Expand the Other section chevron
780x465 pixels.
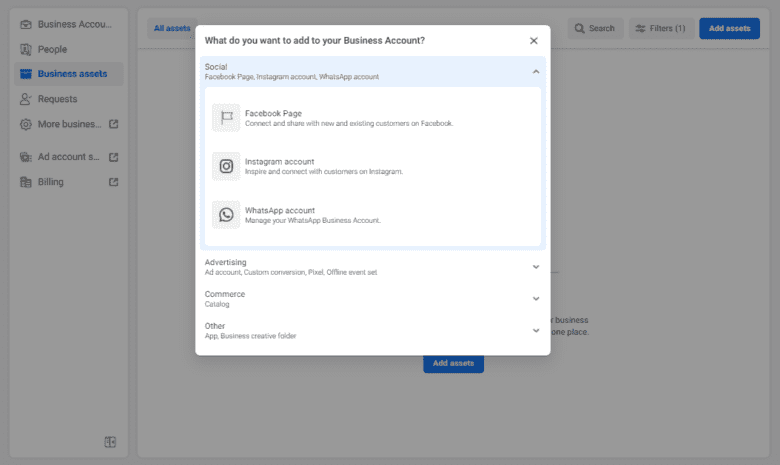tap(536, 331)
